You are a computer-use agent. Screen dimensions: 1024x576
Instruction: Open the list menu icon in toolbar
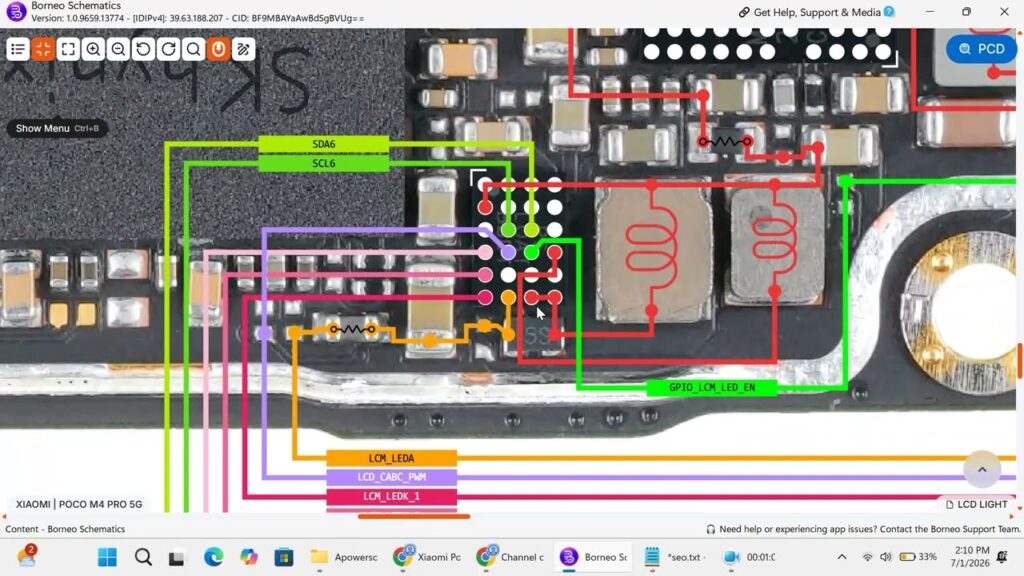[x=18, y=49]
